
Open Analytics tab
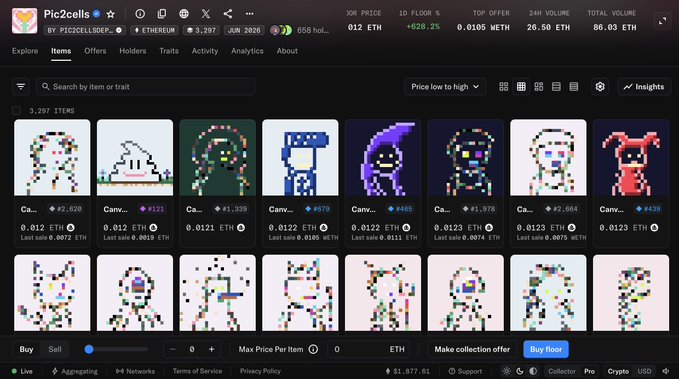pos(247,51)
